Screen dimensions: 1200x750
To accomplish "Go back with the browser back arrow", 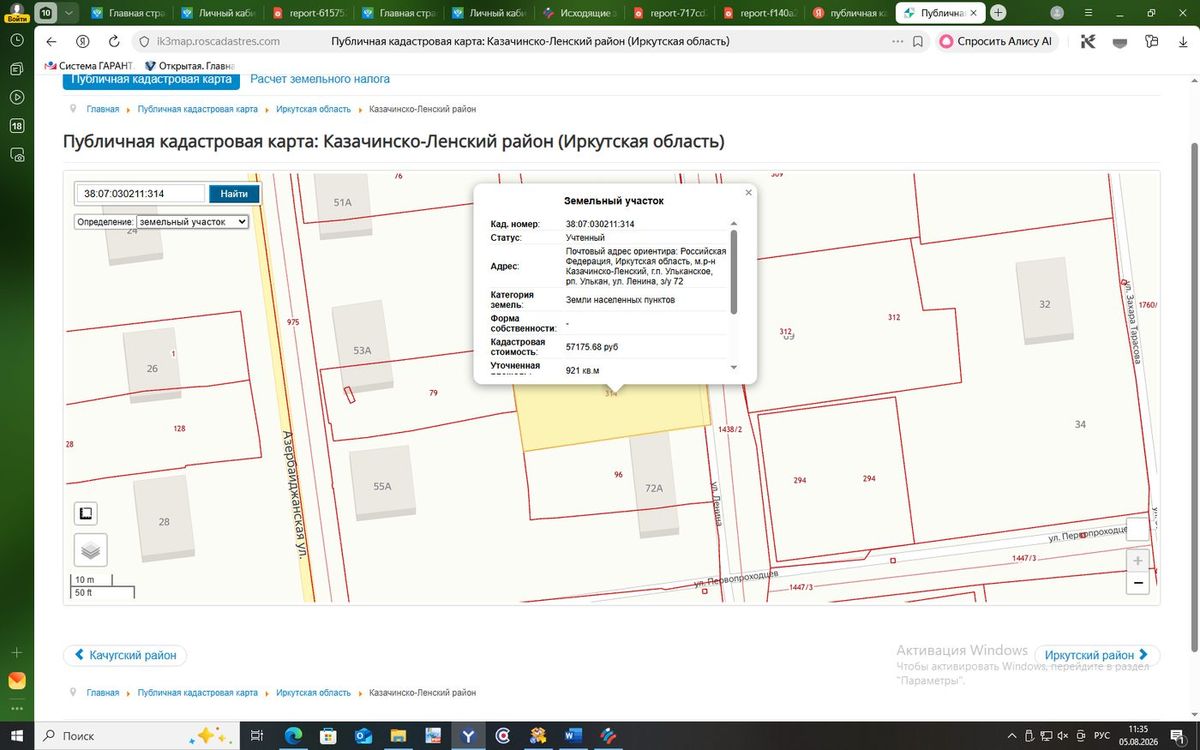I will tap(52, 42).
